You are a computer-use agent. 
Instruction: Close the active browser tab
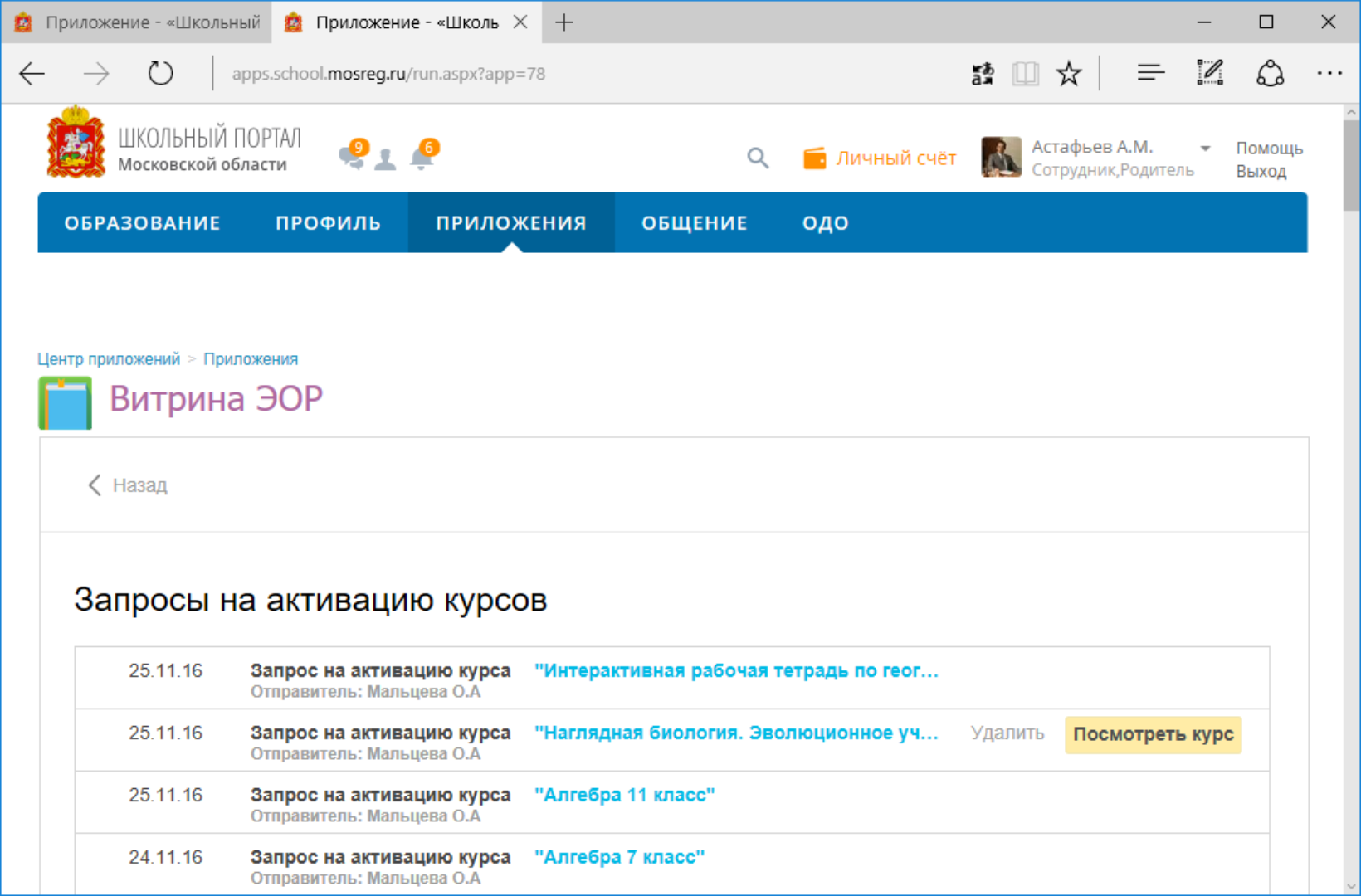(x=520, y=22)
